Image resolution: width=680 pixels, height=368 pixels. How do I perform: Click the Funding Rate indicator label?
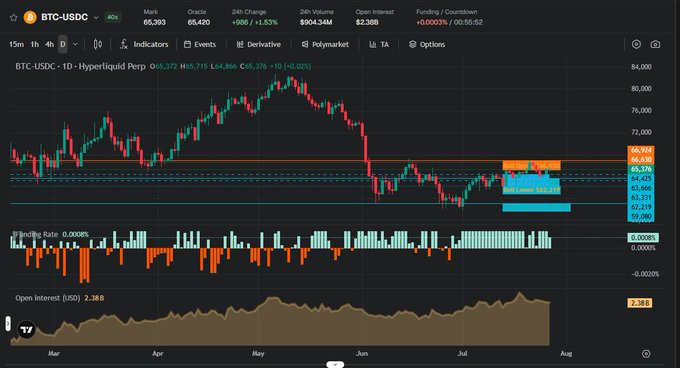tap(36, 234)
